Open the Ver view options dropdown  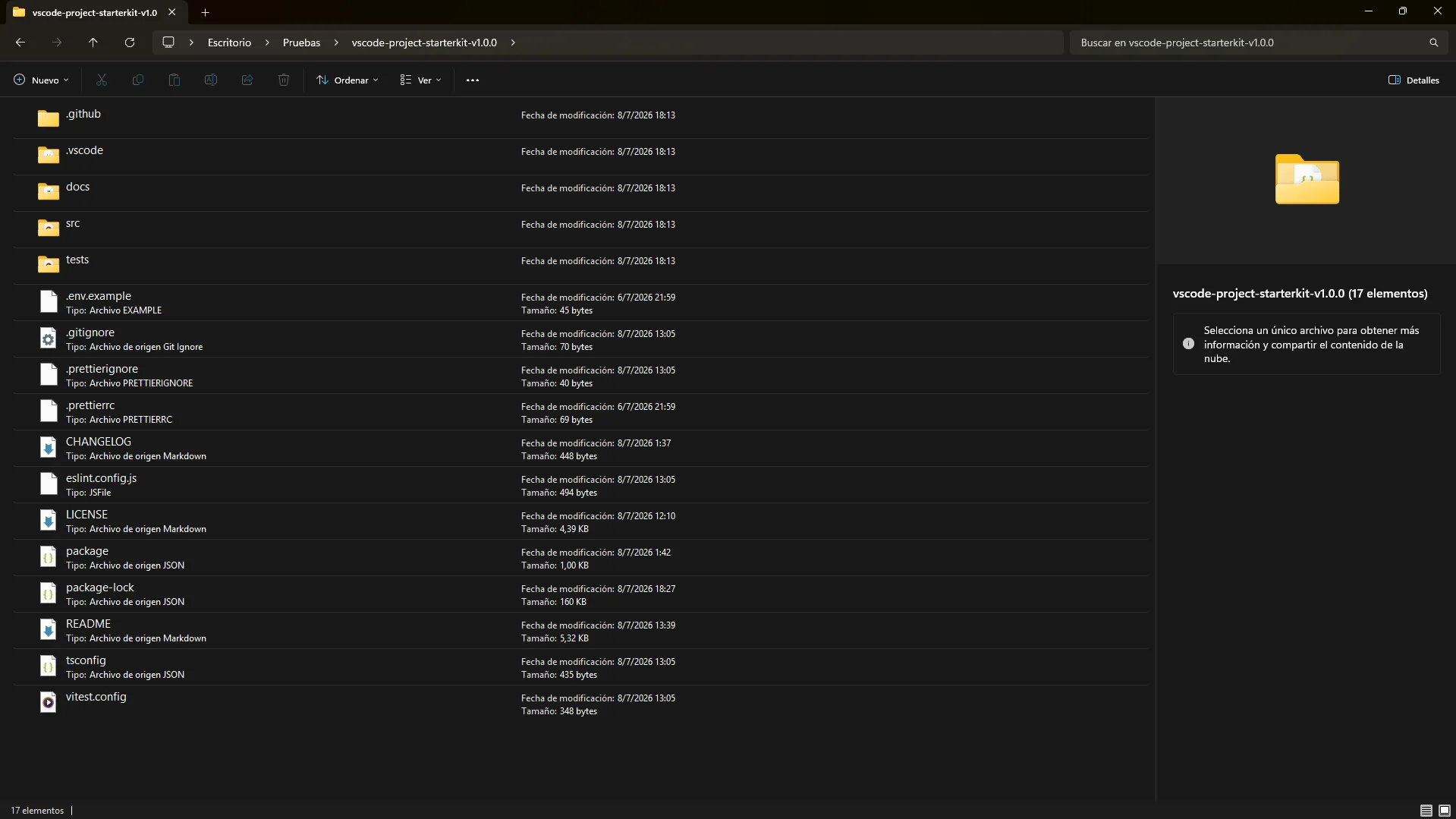[420, 80]
